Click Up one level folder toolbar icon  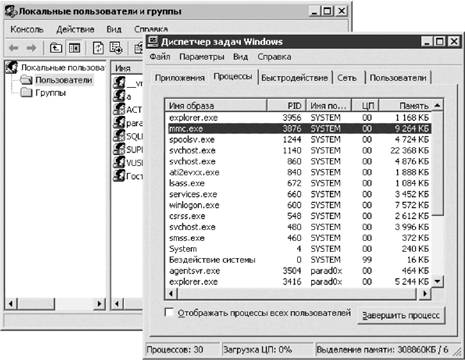(56, 48)
